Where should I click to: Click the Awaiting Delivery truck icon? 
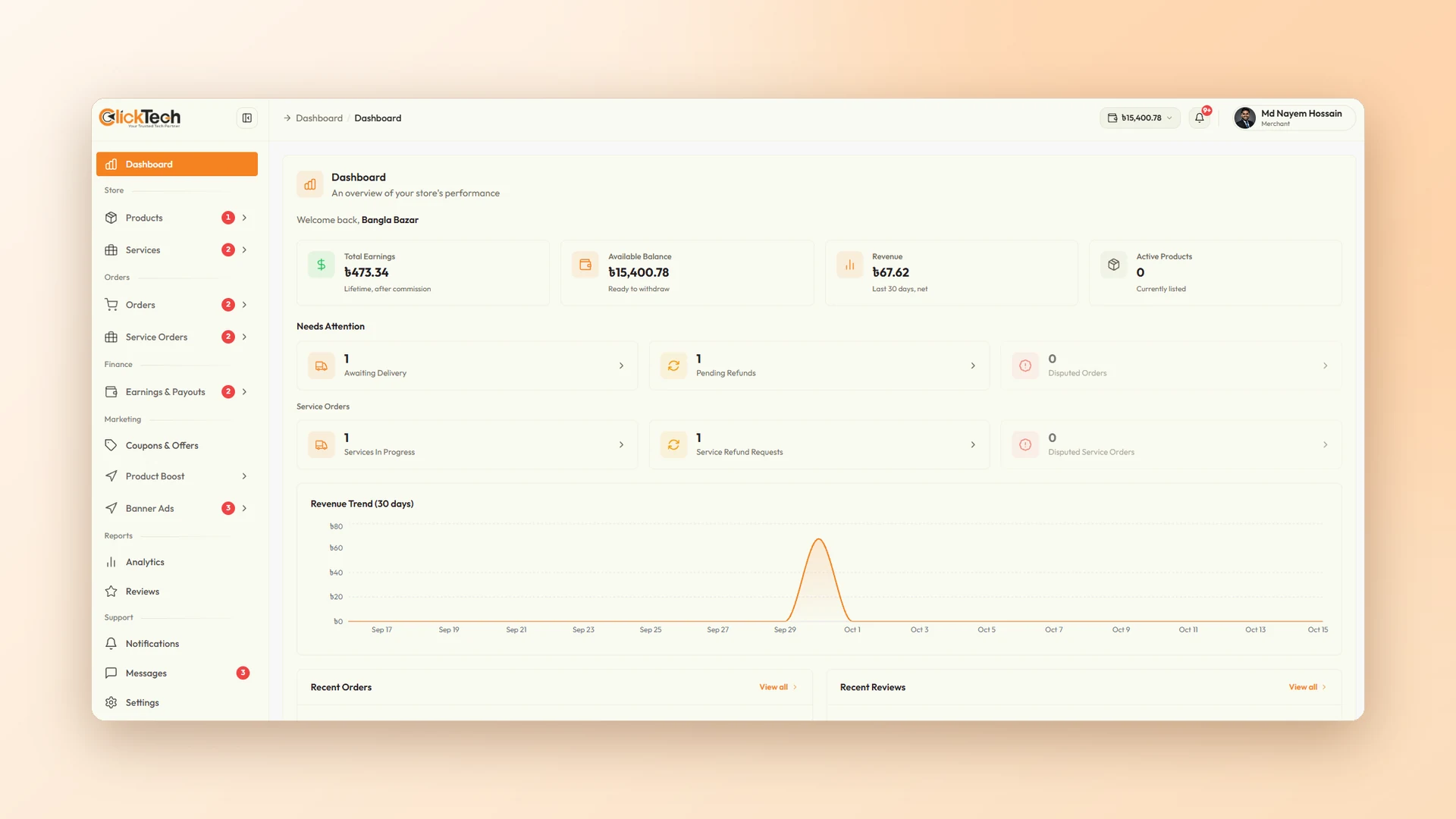322,366
